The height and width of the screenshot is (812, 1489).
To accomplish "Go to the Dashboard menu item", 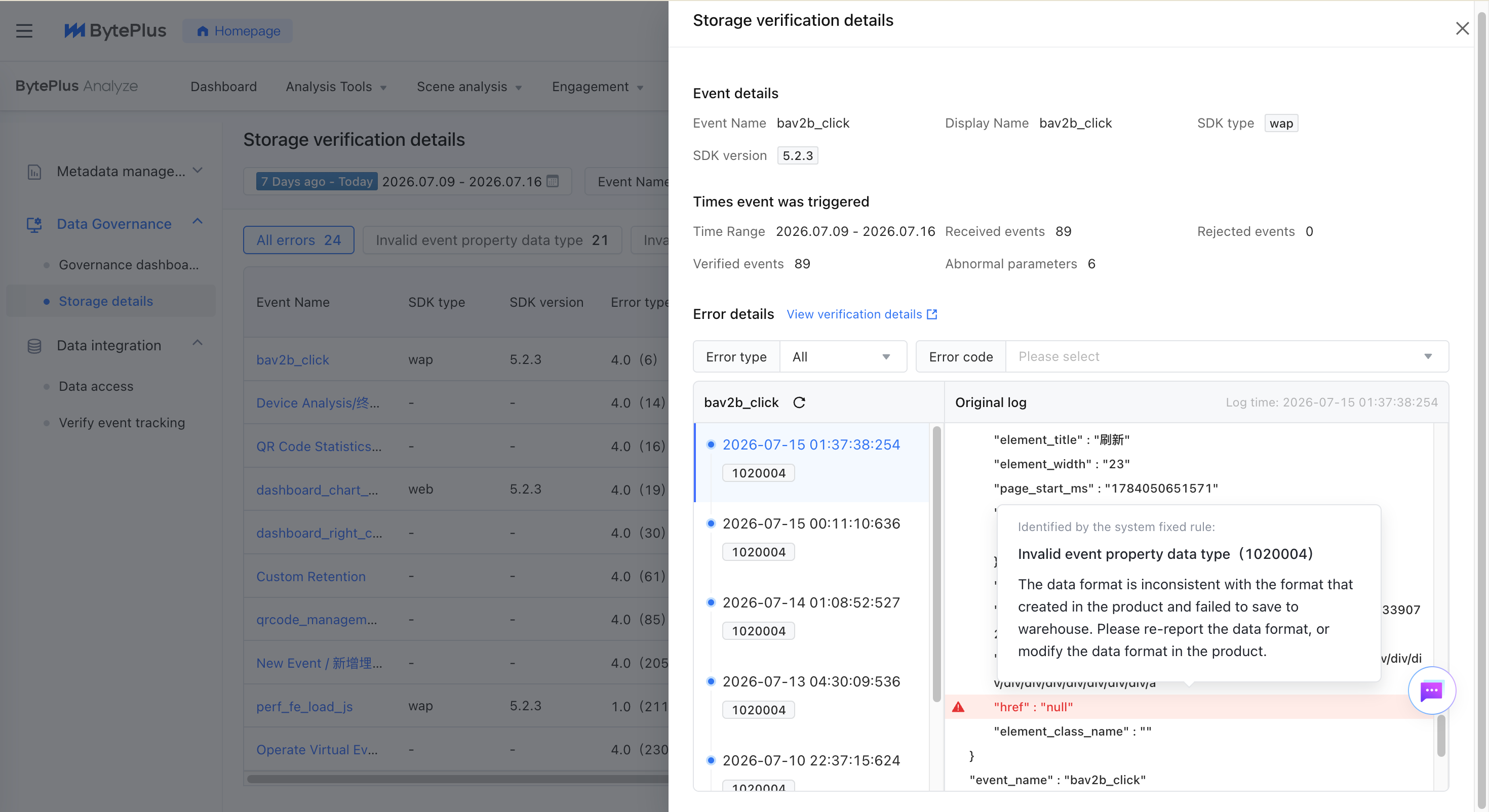I will (224, 87).
